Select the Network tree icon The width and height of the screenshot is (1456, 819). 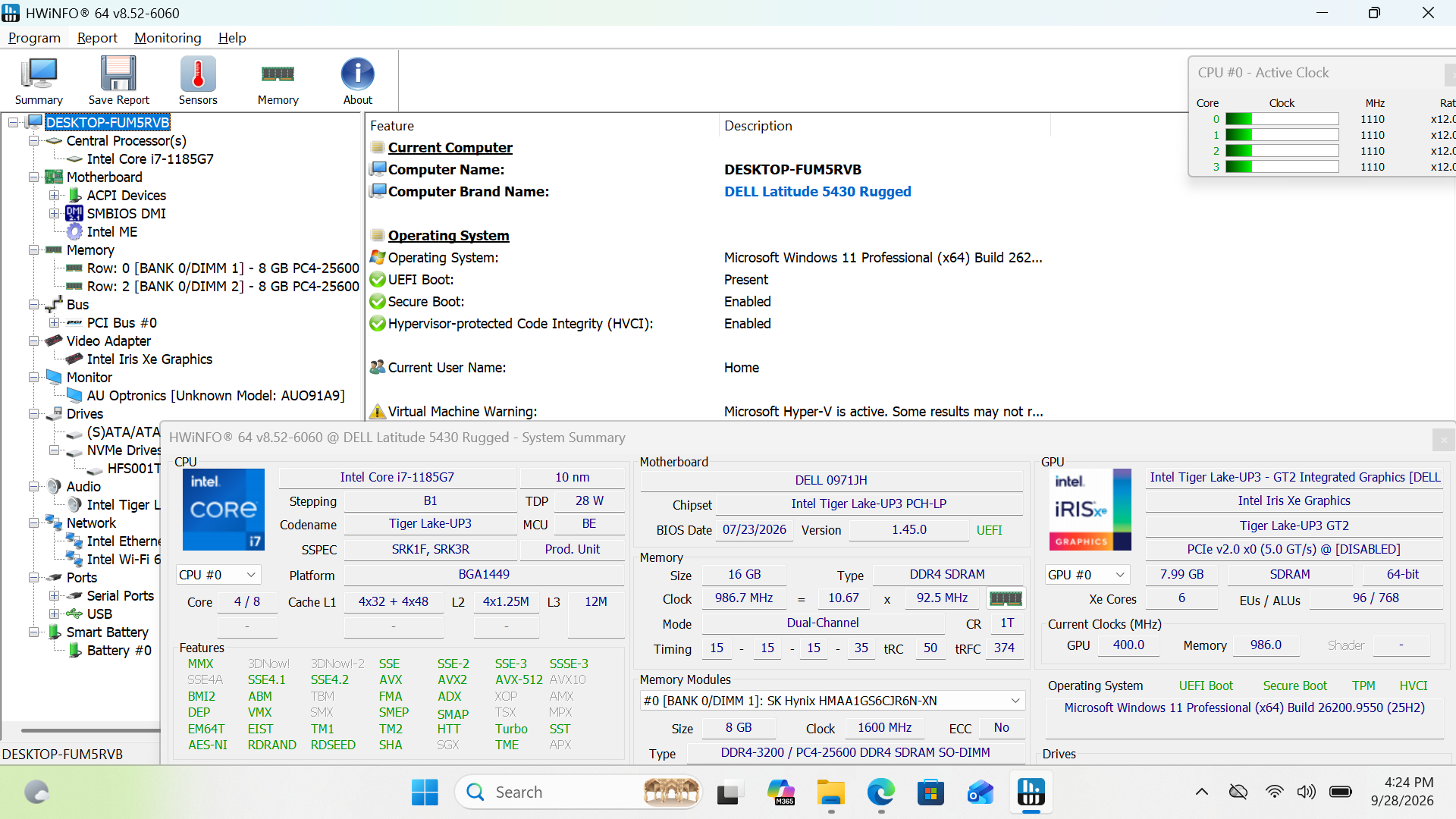click(x=54, y=522)
